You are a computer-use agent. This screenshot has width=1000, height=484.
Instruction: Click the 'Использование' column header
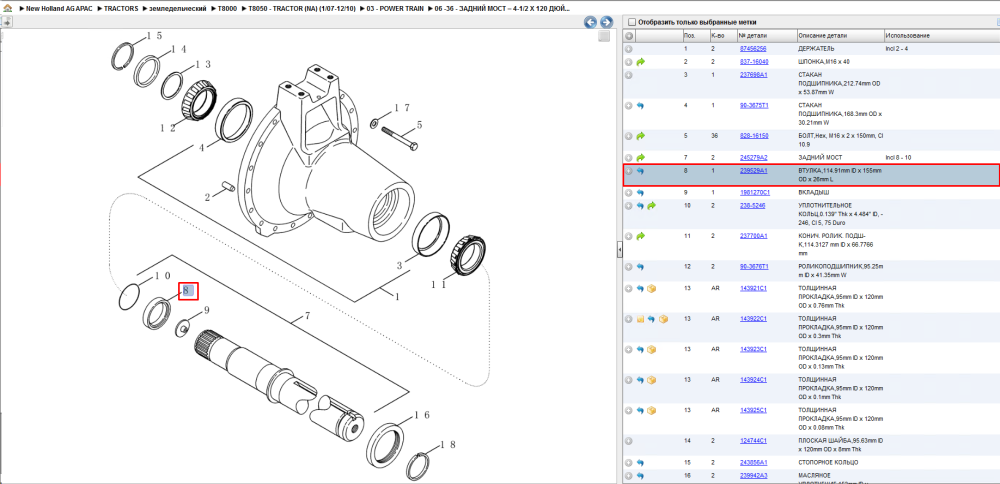click(x=941, y=36)
